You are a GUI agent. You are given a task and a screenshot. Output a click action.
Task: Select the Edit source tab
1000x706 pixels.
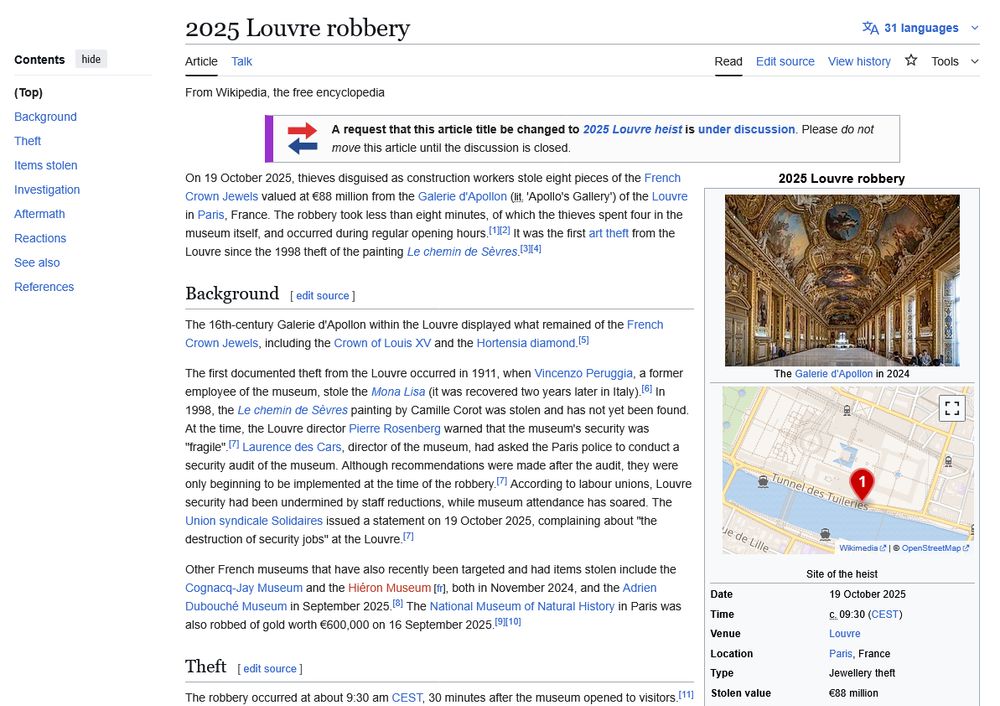(785, 61)
